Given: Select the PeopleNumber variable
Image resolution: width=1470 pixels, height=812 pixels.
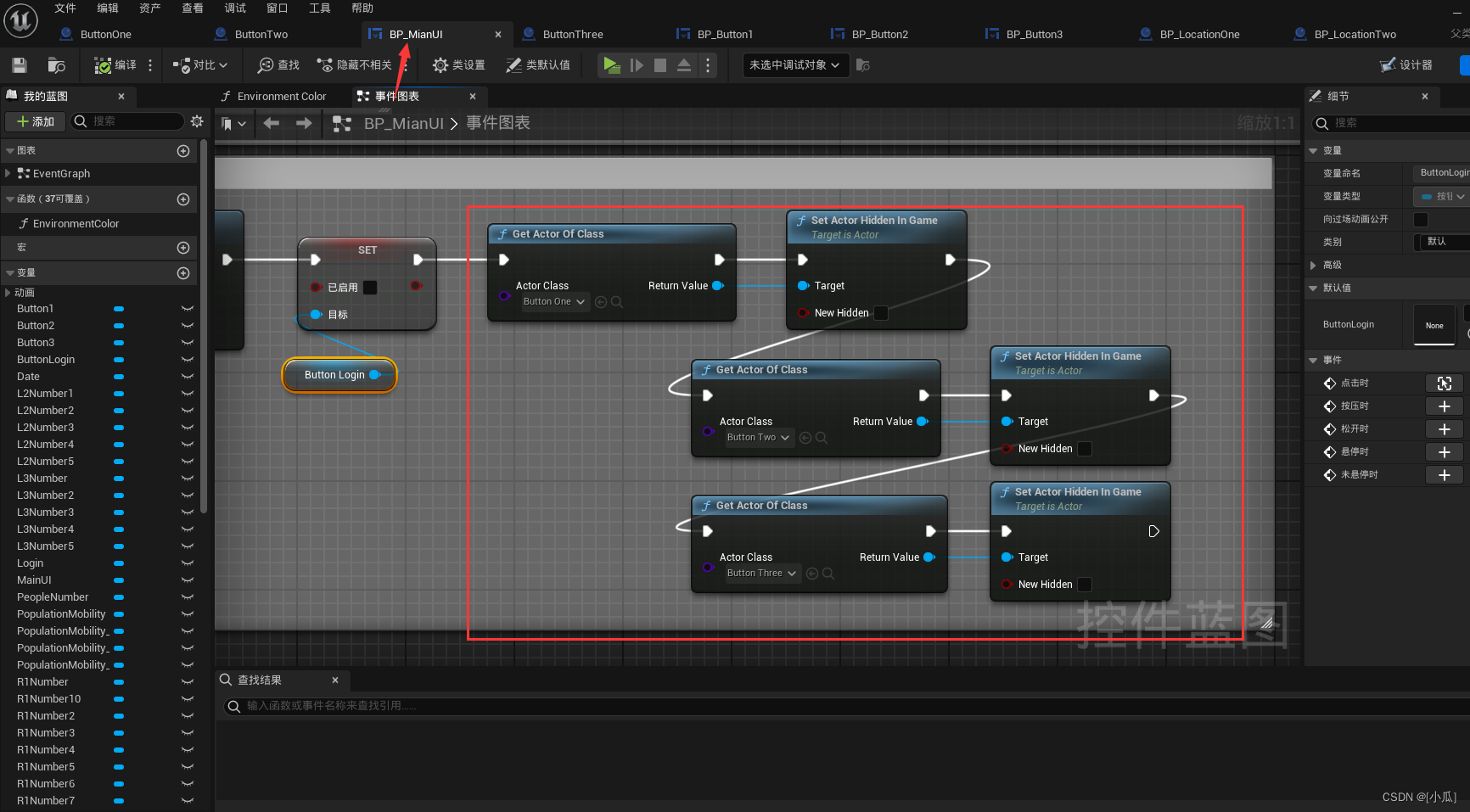Looking at the screenshot, I should pos(53,597).
